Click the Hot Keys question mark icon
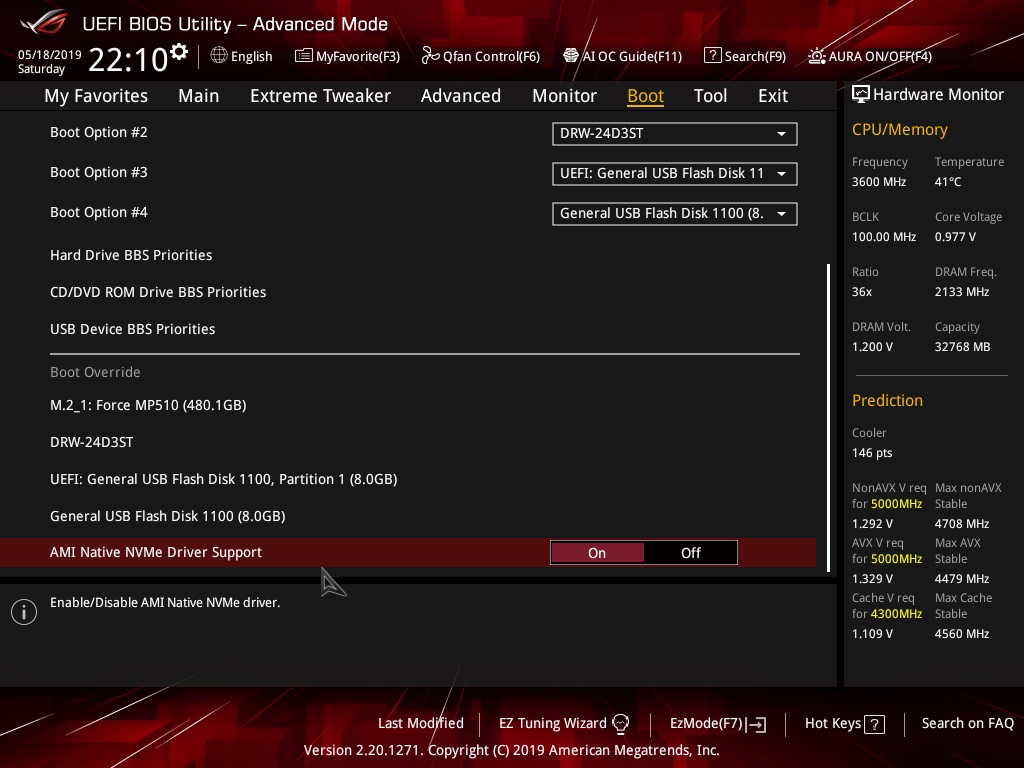The image size is (1024, 768). tap(874, 724)
